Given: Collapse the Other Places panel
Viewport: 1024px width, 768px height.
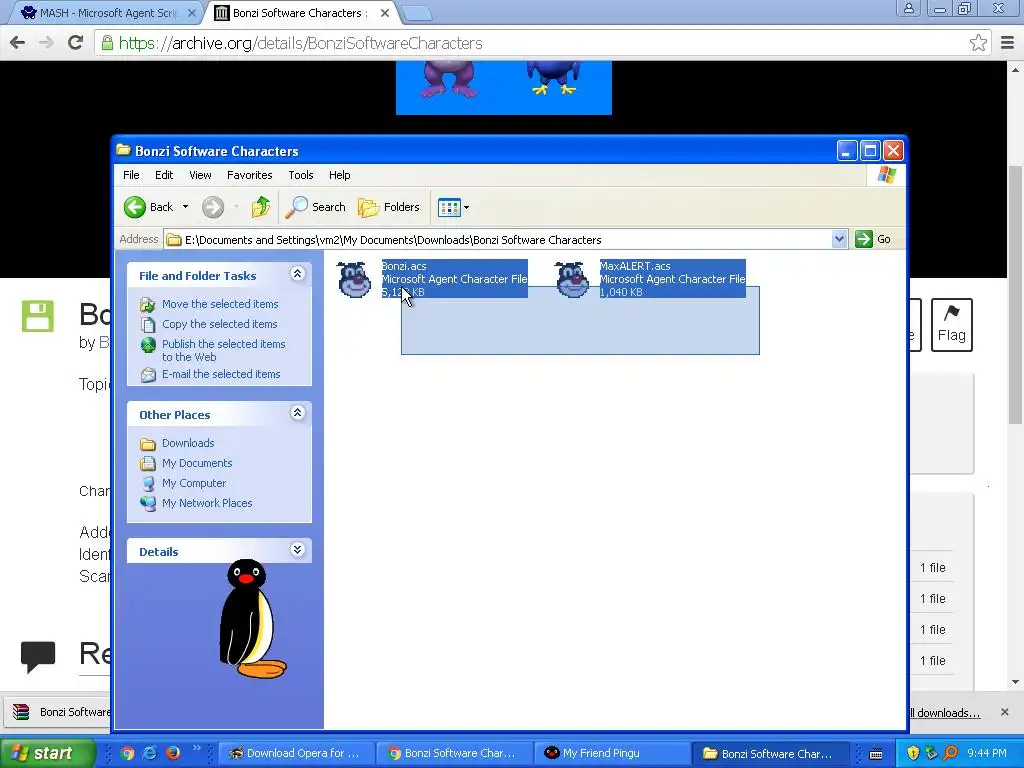Looking at the screenshot, I should [297, 413].
